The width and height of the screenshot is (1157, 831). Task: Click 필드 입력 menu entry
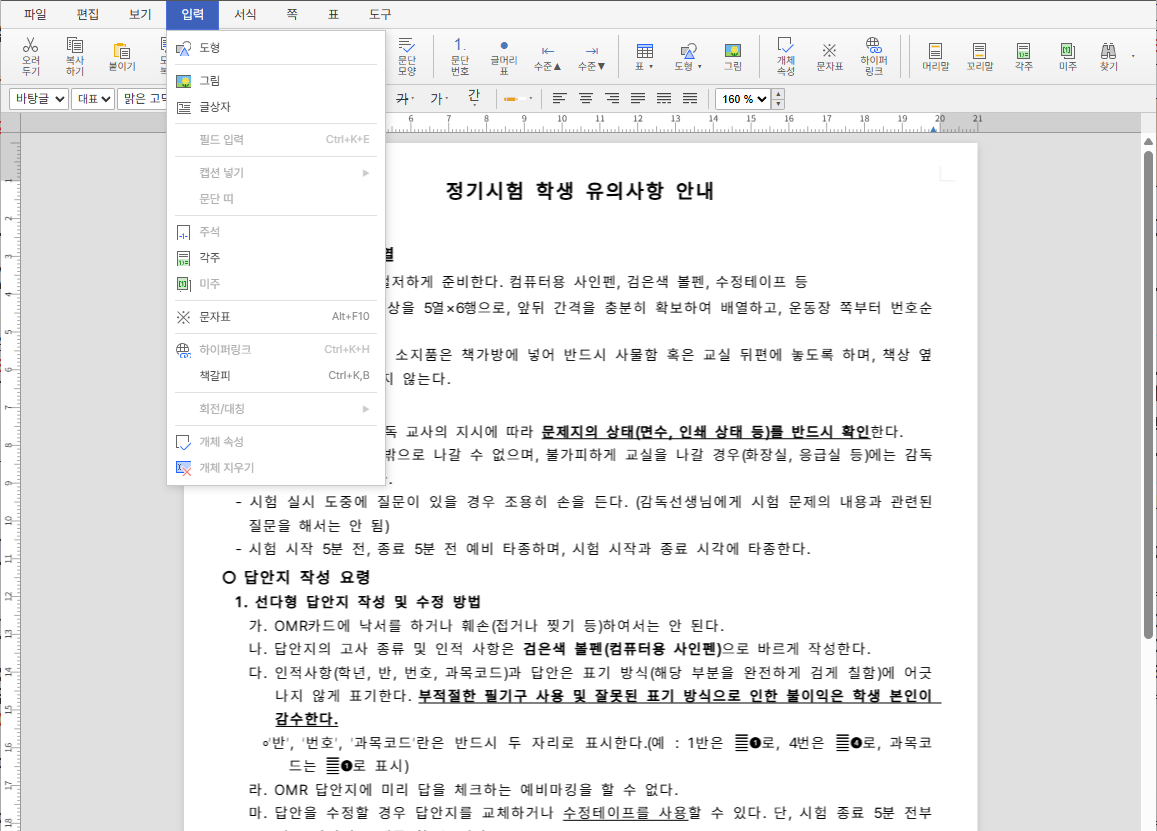coord(275,139)
